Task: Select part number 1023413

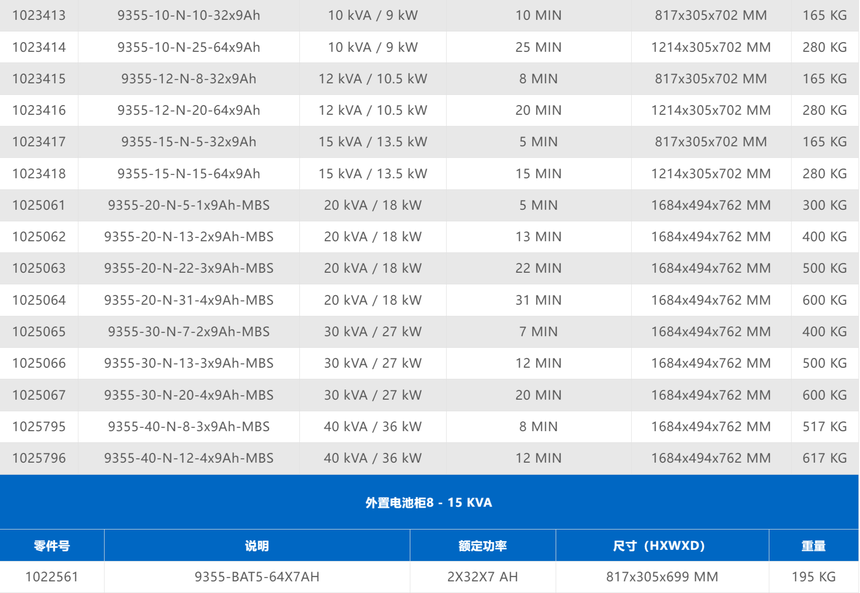Action: (x=39, y=15)
